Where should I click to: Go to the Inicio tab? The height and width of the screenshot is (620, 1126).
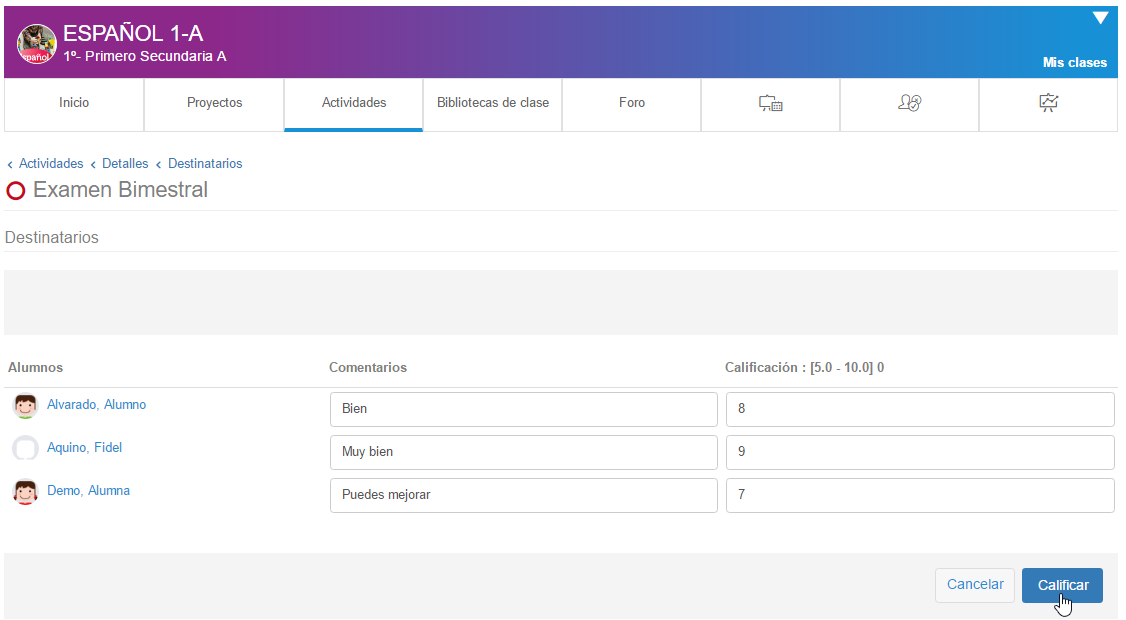click(x=74, y=103)
